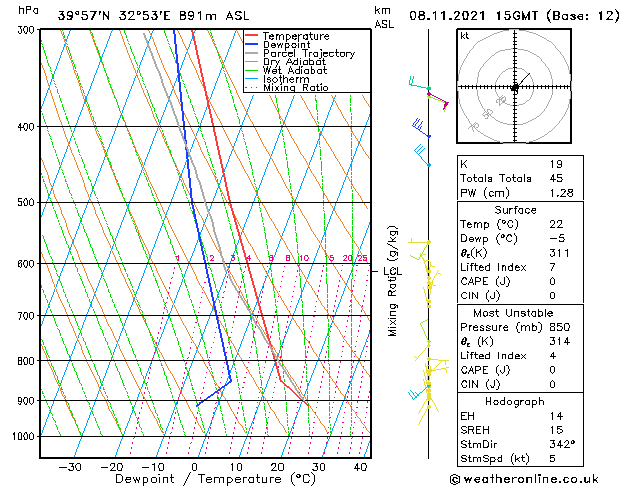629x486 pixels.
Task: Click the StmDir value 342°
Action: 562,444
